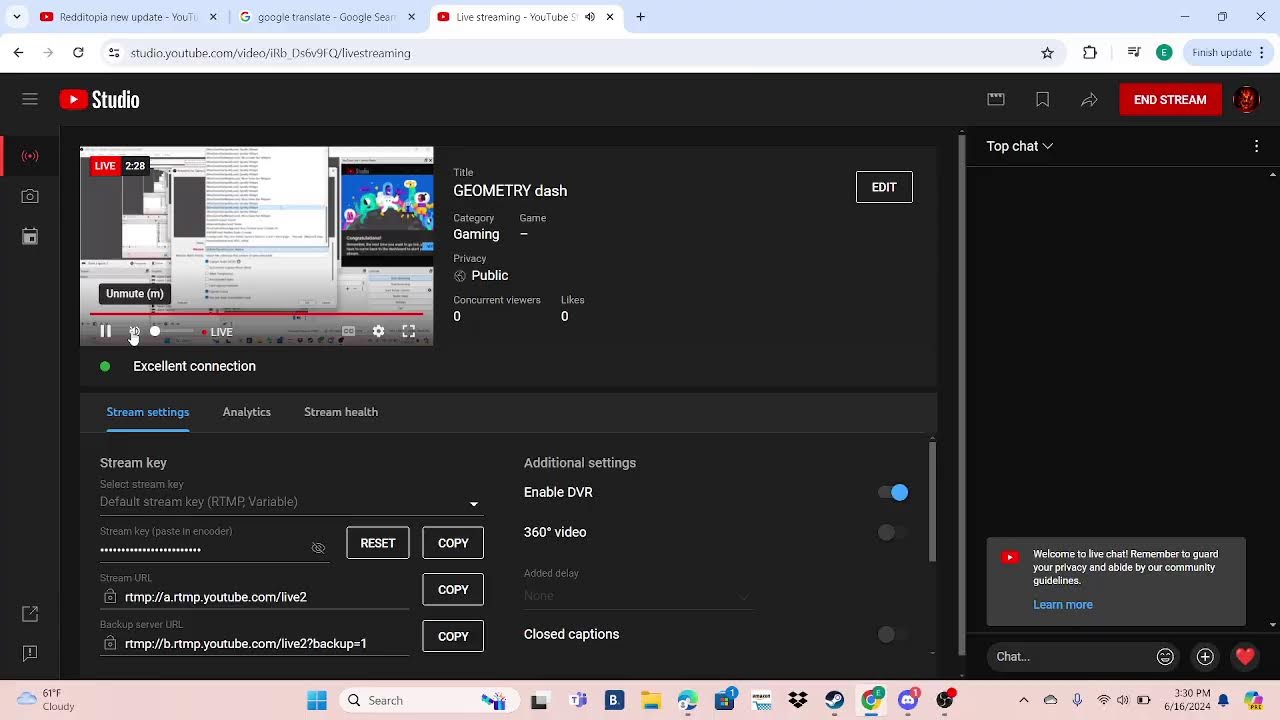The height and width of the screenshot is (720, 1280).
Task: Click the Chat message input field
Action: (x=1070, y=657)
